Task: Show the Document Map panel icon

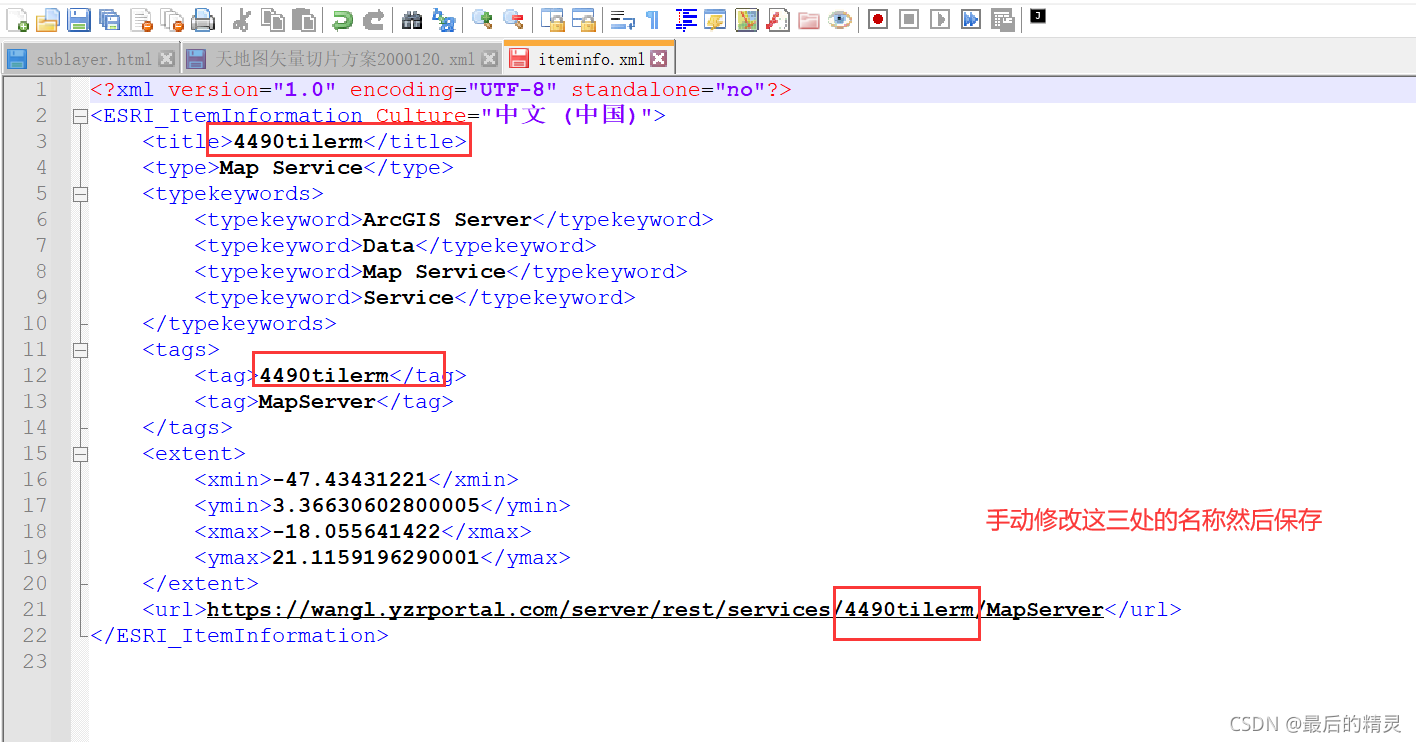Action: click(746, 19)
